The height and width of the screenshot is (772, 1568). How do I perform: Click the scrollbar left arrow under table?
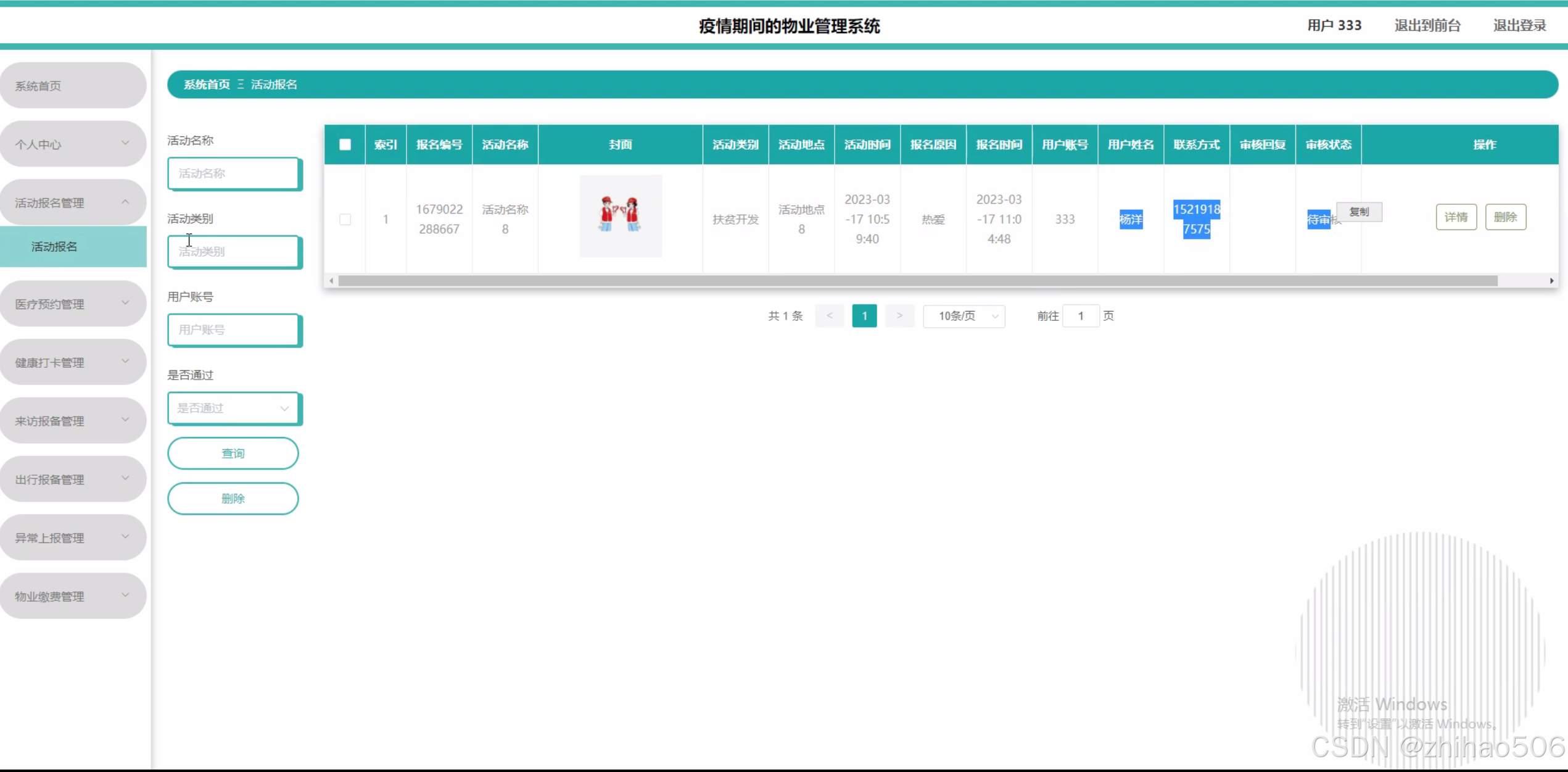[x=331, y=281]
